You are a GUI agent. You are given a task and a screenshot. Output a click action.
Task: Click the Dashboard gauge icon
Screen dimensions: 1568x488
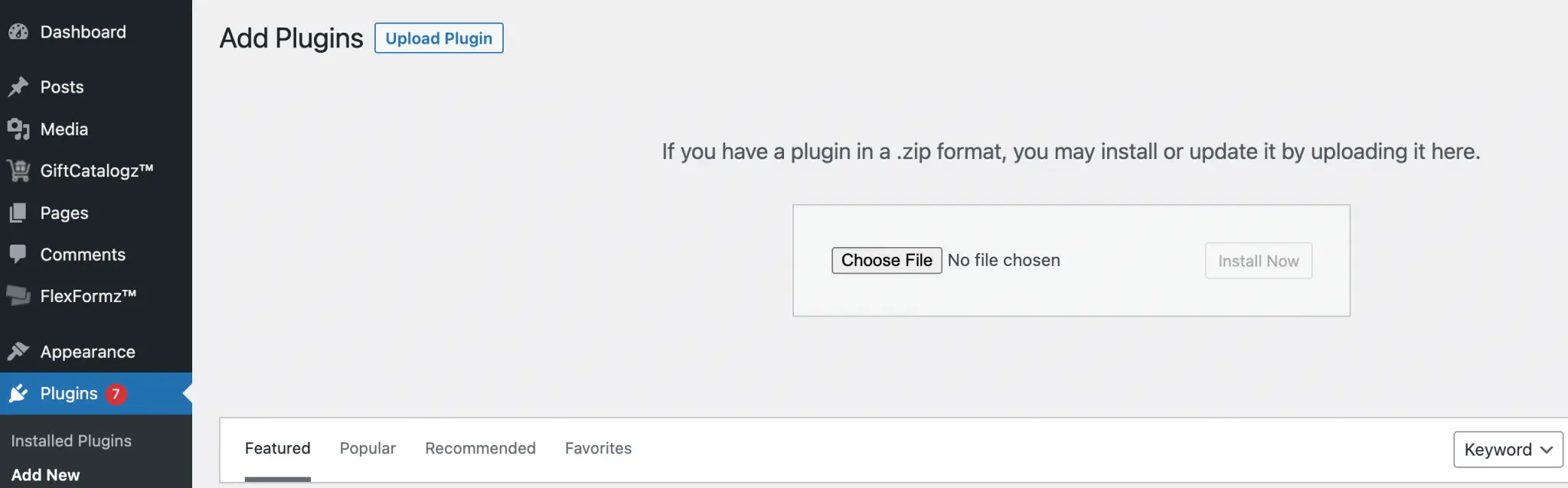[18, 32]
